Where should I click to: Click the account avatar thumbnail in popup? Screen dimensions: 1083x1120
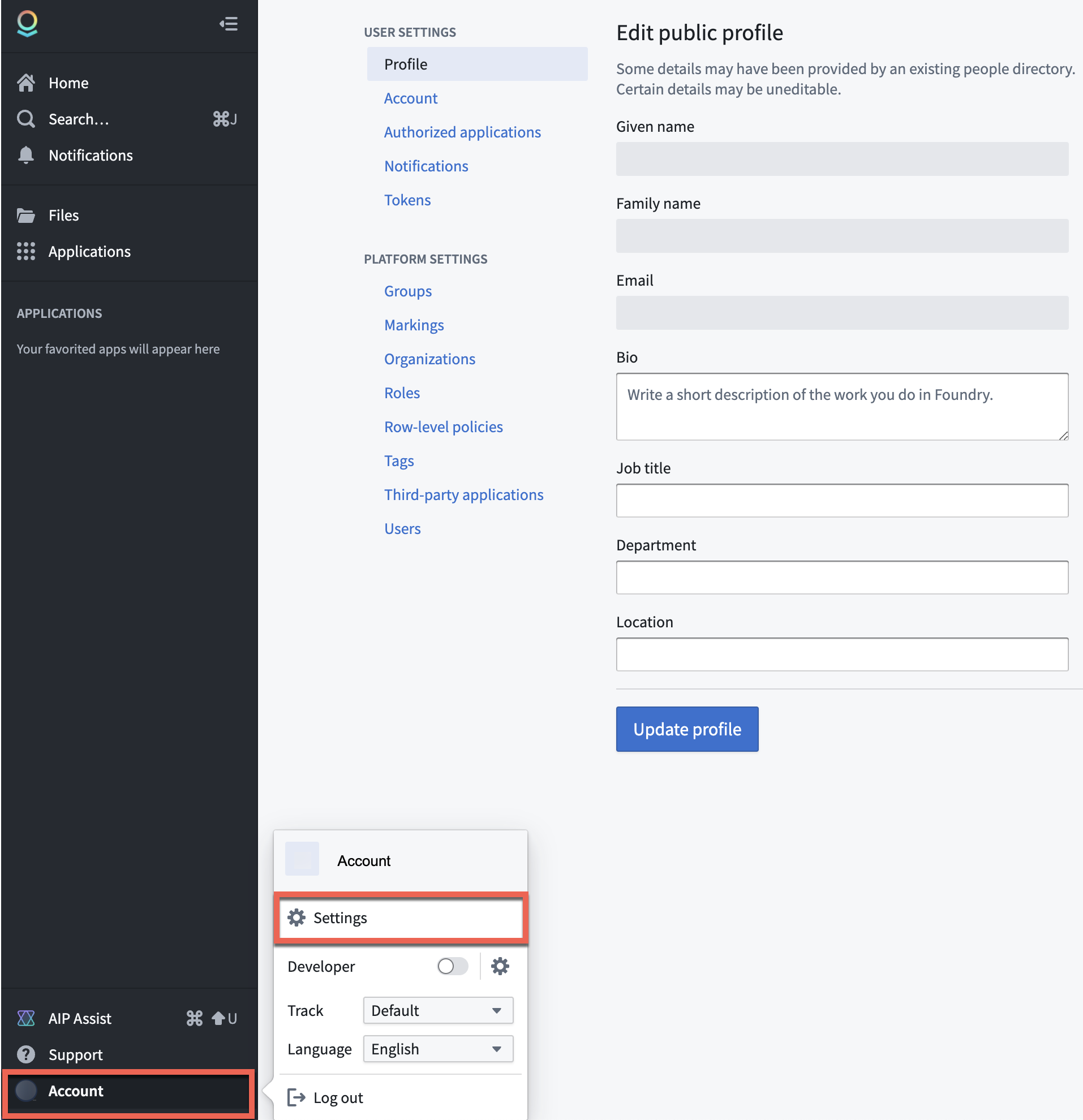click(x=302, y=859)
